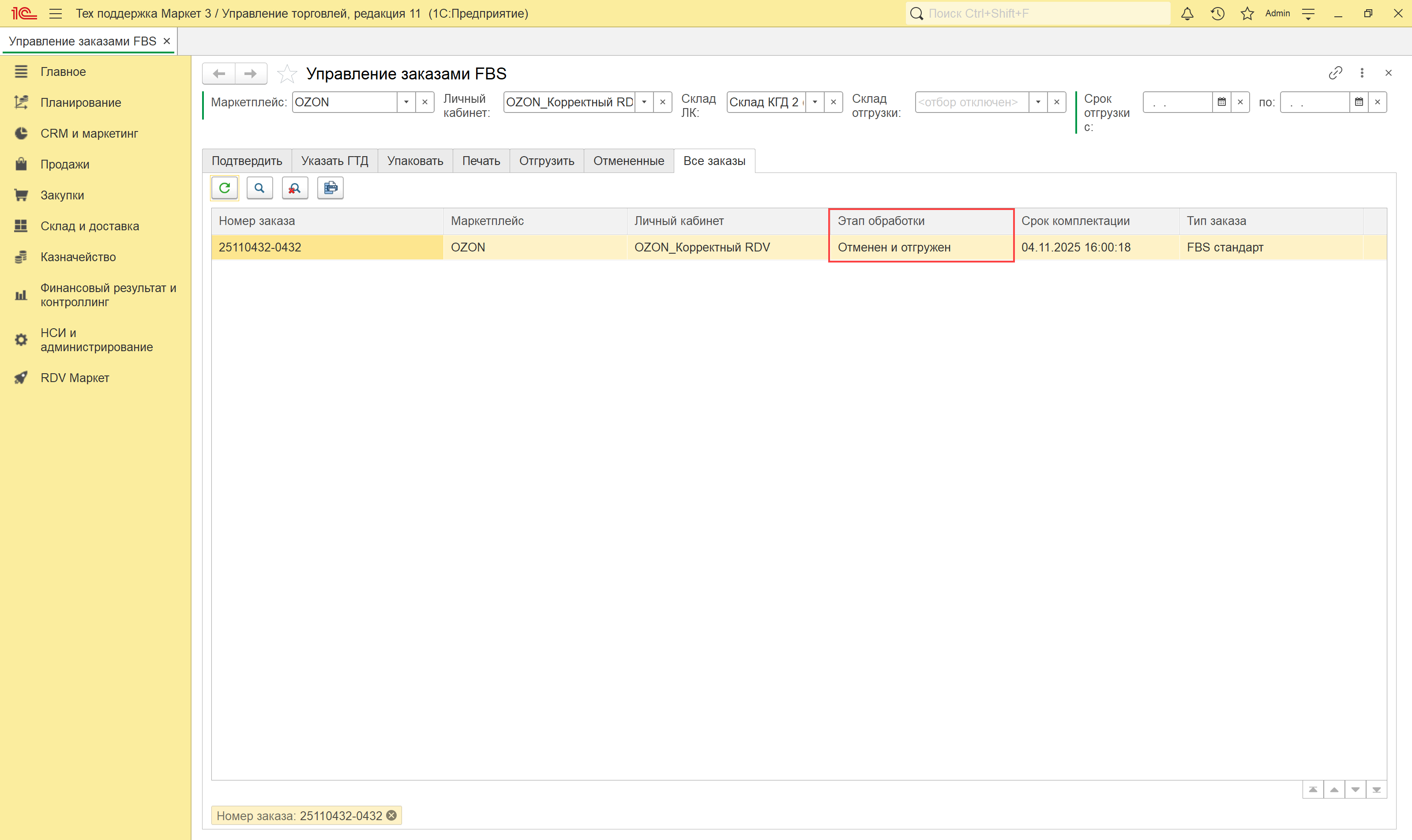Add form to favorites with star
This screenshot has width=1412, height=840.
287,74
